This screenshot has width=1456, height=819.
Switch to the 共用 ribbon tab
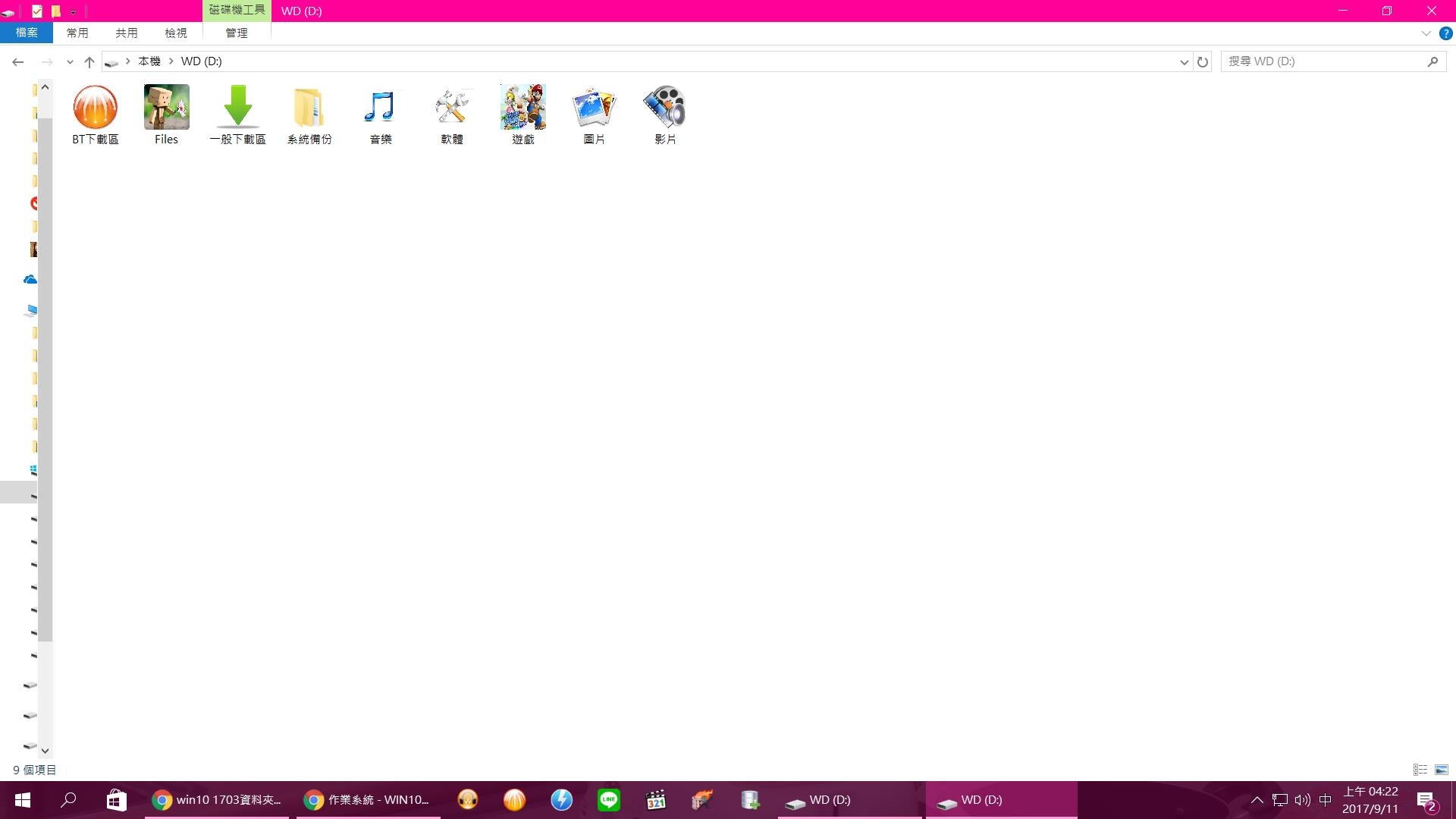(x=127, y=33)
